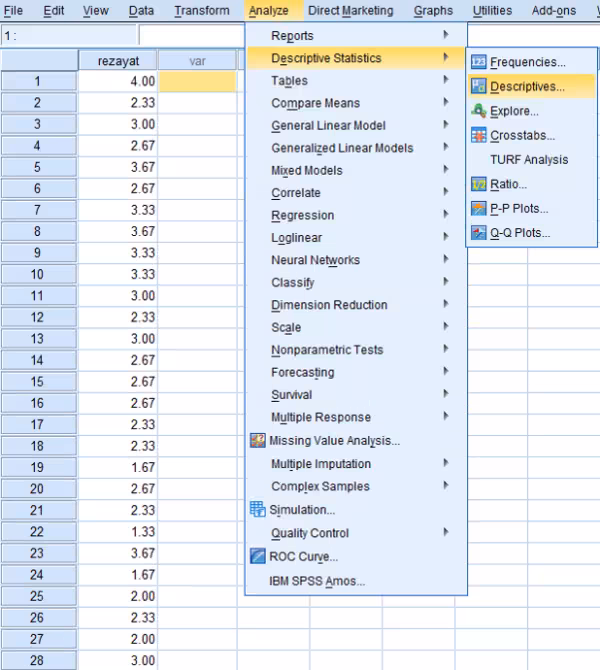Click the Crosstabs icon in submenu

click(479, 135)
